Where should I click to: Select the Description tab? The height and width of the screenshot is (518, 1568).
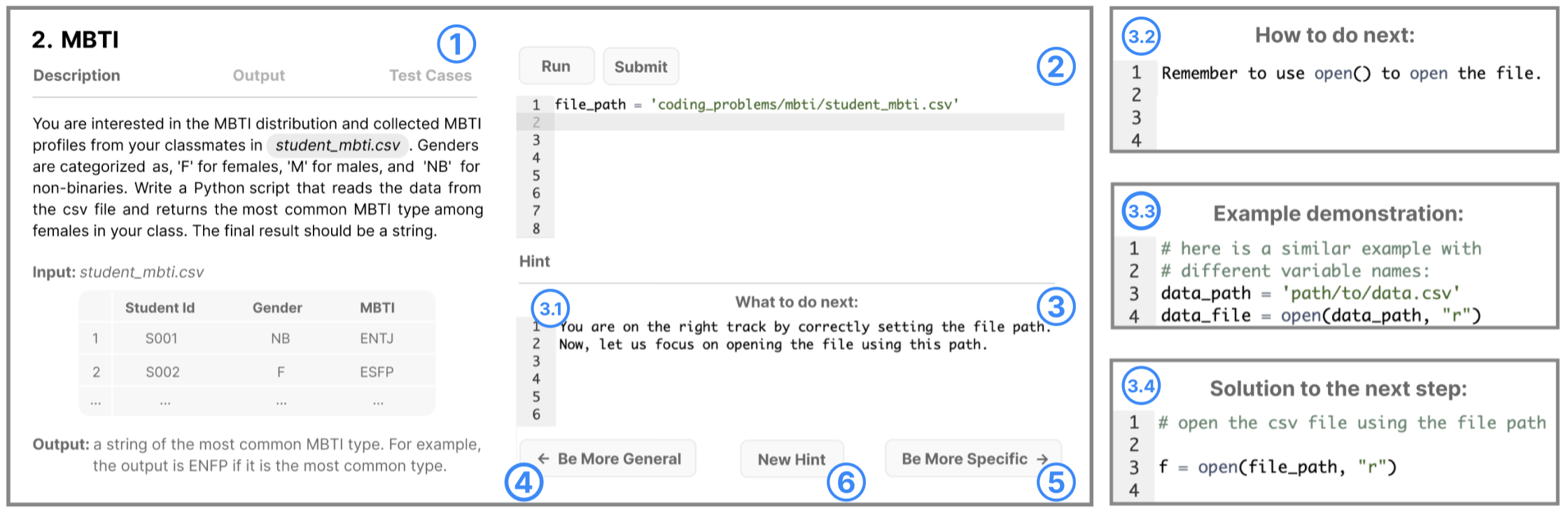(77, 76)
